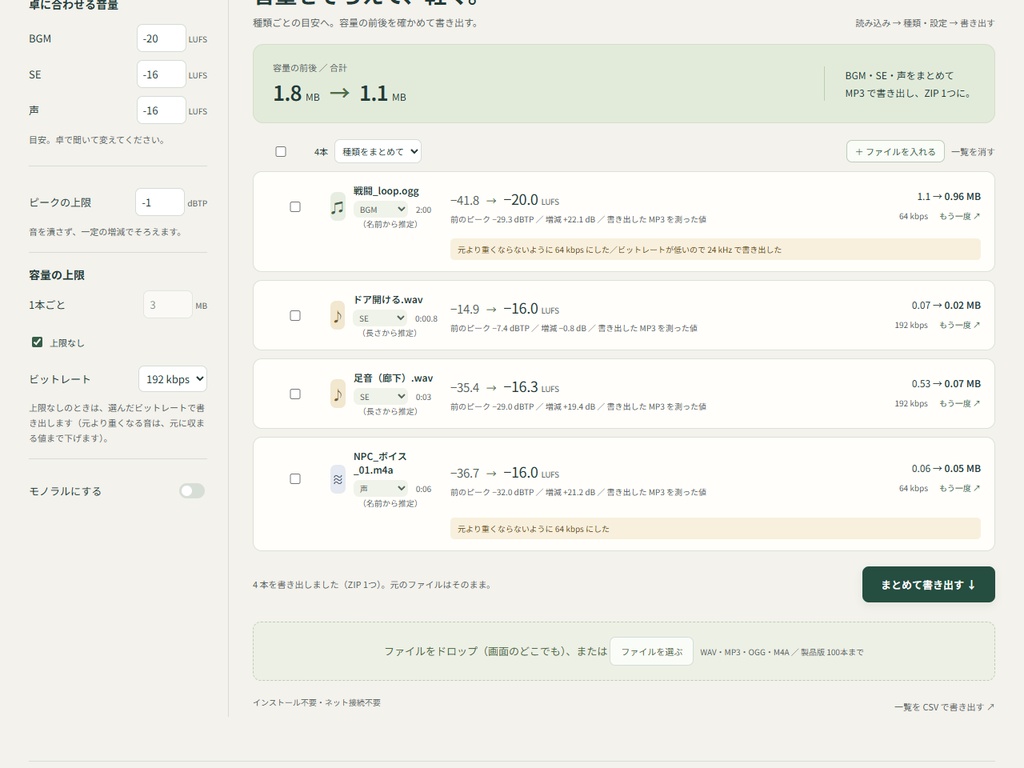The height and width of the screenshot is (768, 1024).
Task: Click the '0.53 → 0.07 MB' size value
Action: point(946,384)
